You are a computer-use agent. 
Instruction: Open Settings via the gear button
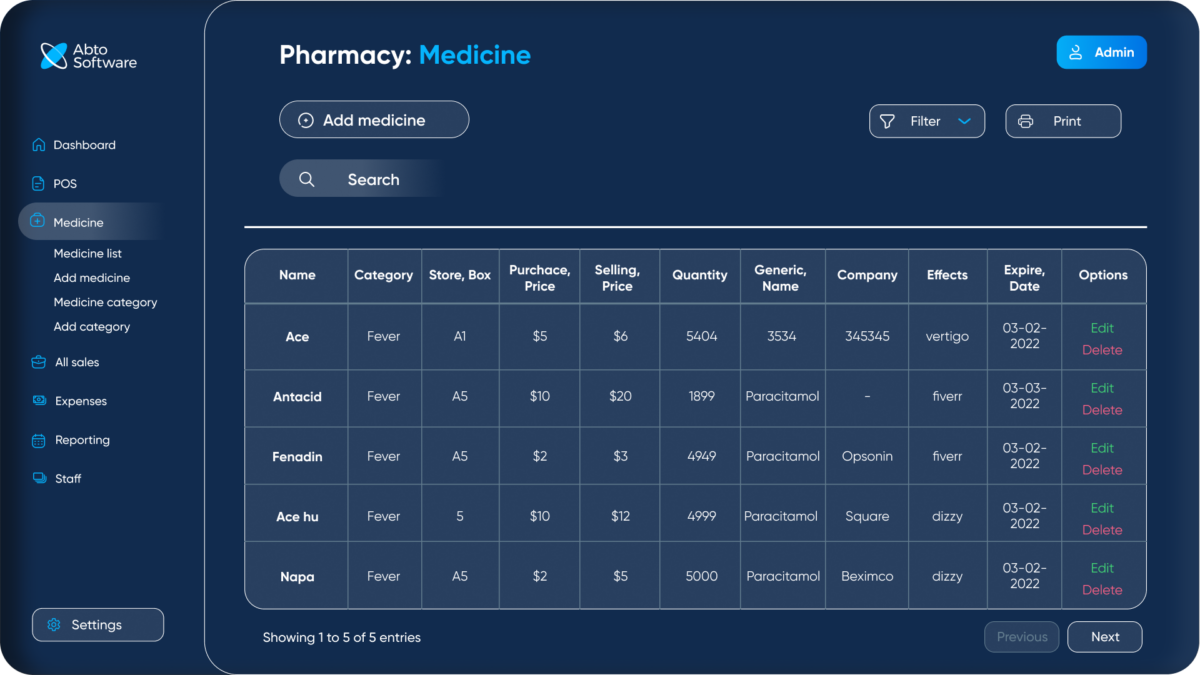pos(97,624)
